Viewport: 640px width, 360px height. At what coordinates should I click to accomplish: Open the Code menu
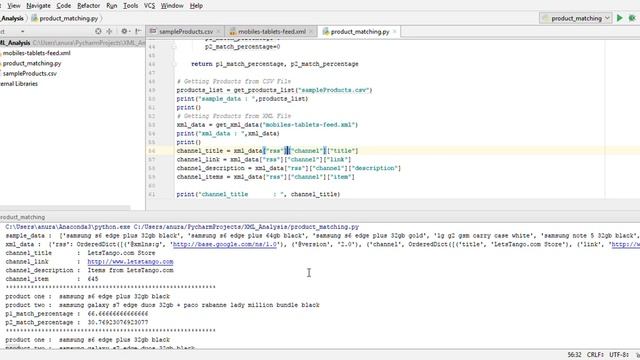(x=63, y=6)
